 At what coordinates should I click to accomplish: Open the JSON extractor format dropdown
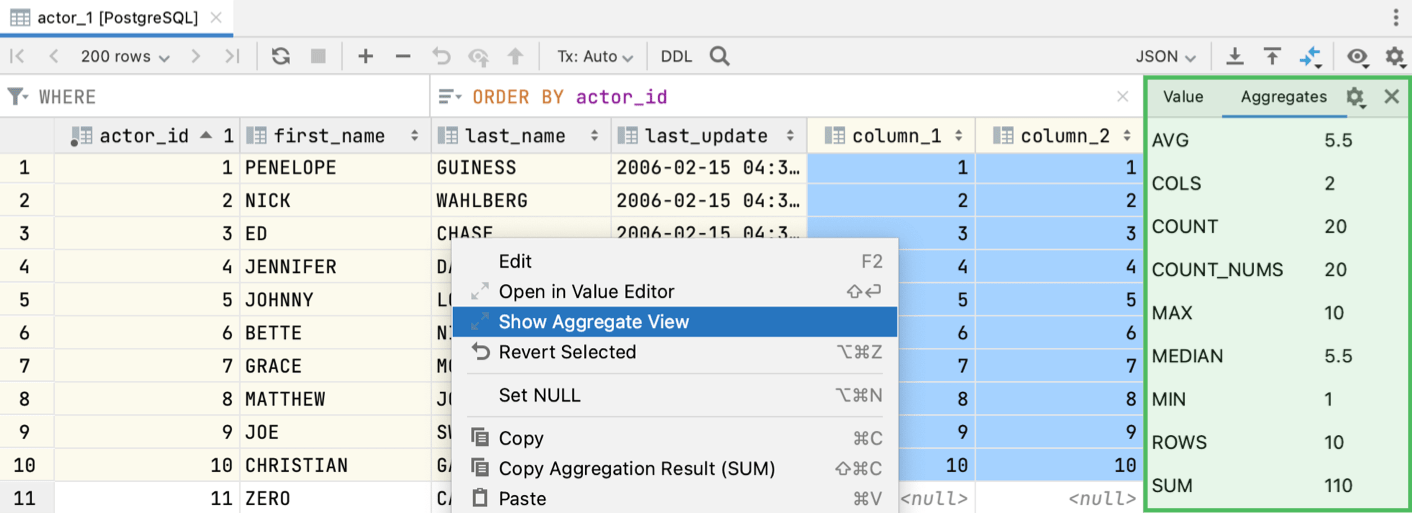[x=1166, y=57]
